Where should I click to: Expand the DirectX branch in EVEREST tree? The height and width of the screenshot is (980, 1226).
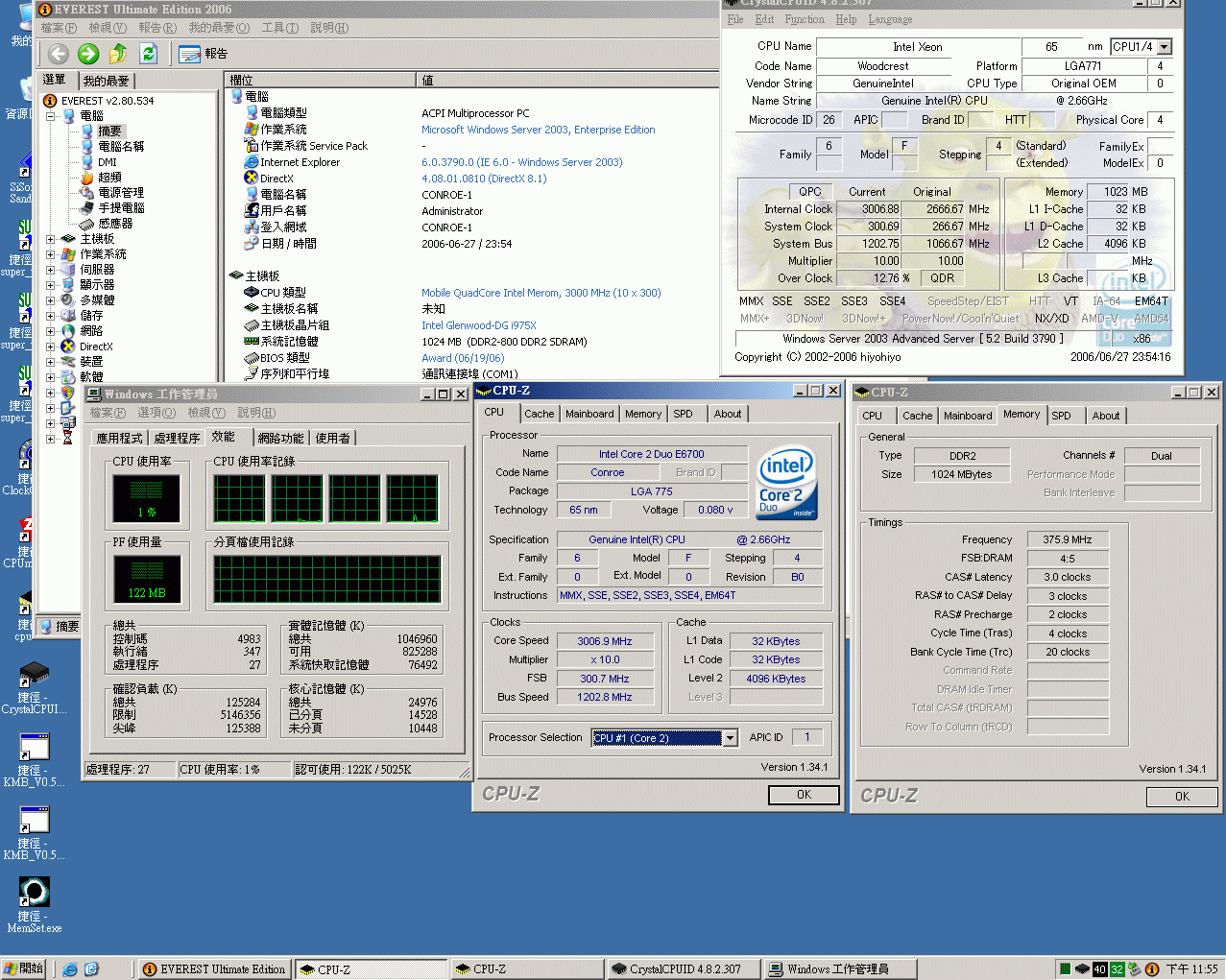[51, 347]
